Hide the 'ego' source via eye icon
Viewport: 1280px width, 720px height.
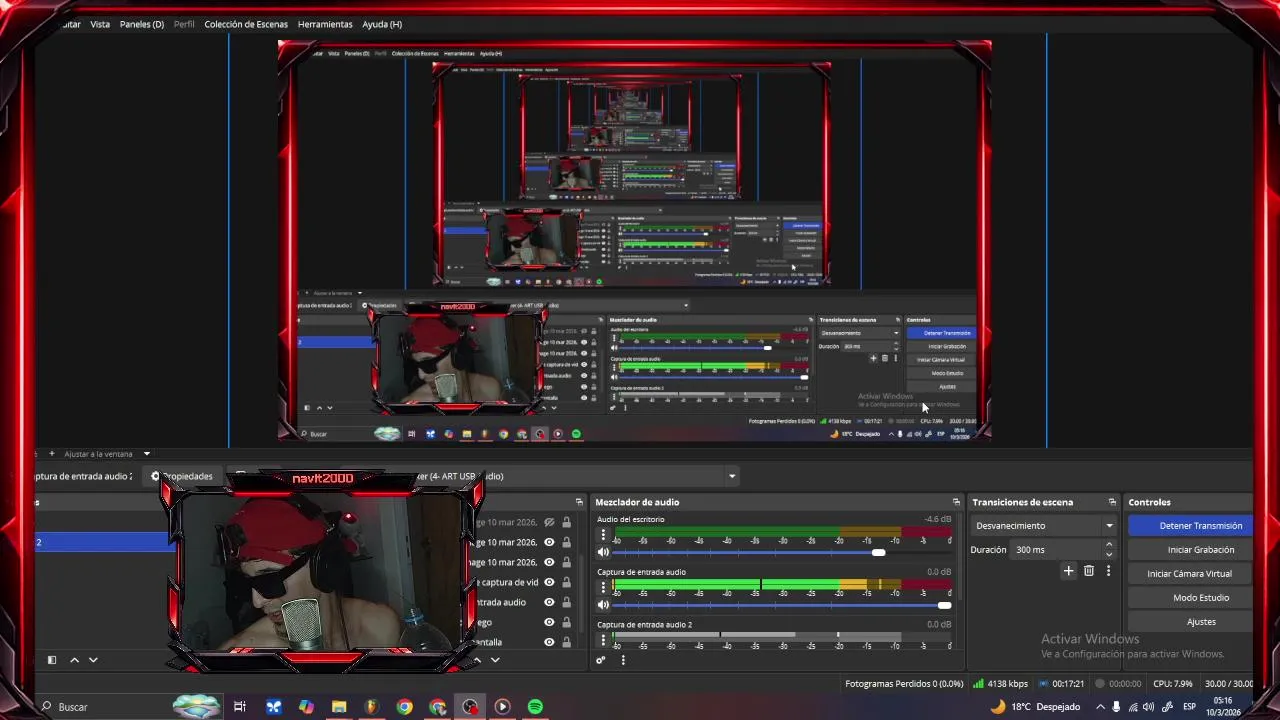pyautogui.click(x=549, y=622)
